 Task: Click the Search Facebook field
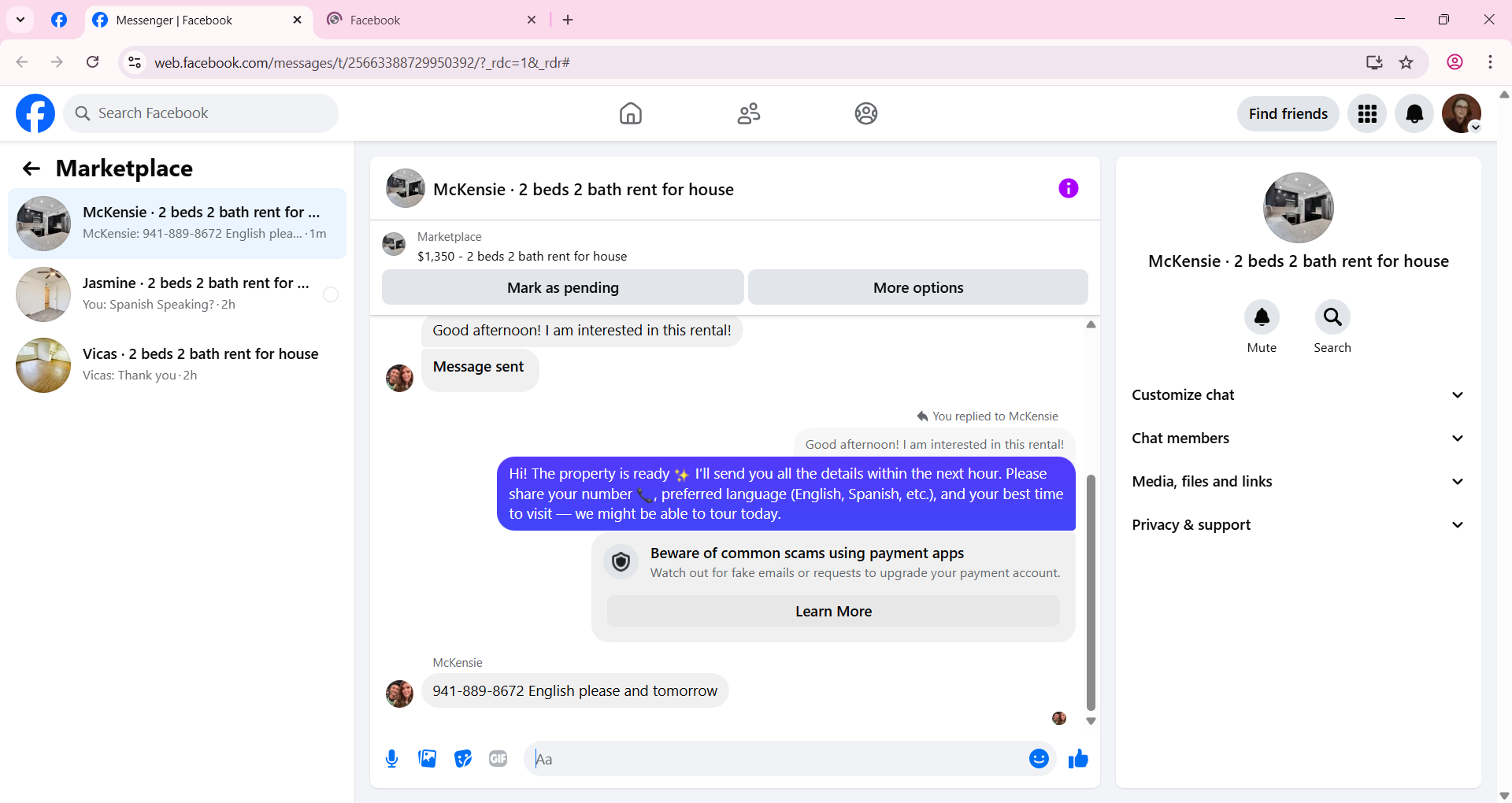pos(201,113)
